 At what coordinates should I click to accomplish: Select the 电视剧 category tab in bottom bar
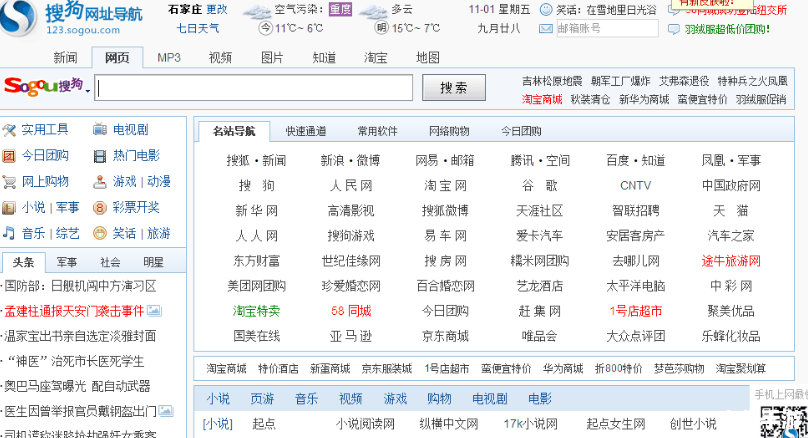point(490,399)
